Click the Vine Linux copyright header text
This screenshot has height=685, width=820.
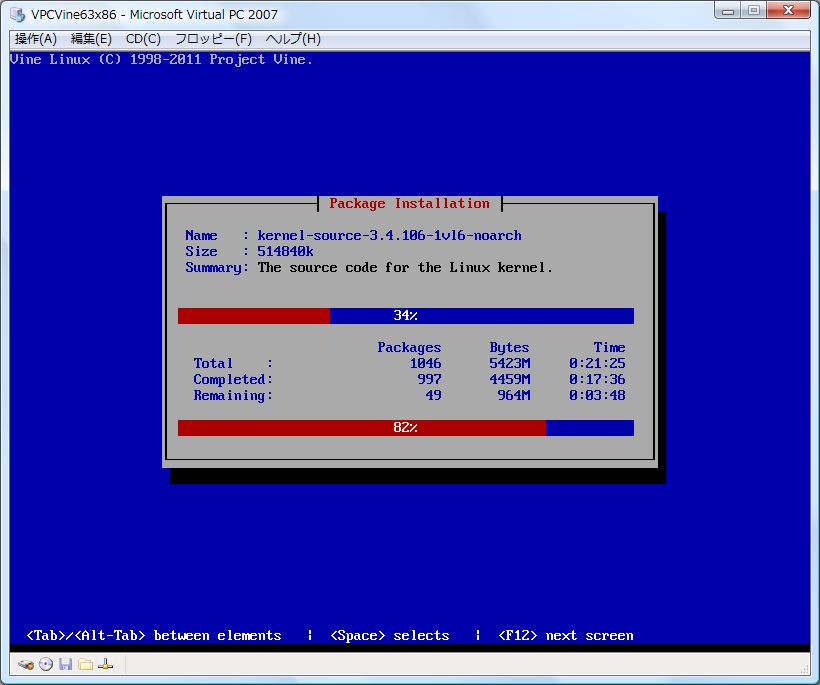pyautogui.click(x=161, y=60)
